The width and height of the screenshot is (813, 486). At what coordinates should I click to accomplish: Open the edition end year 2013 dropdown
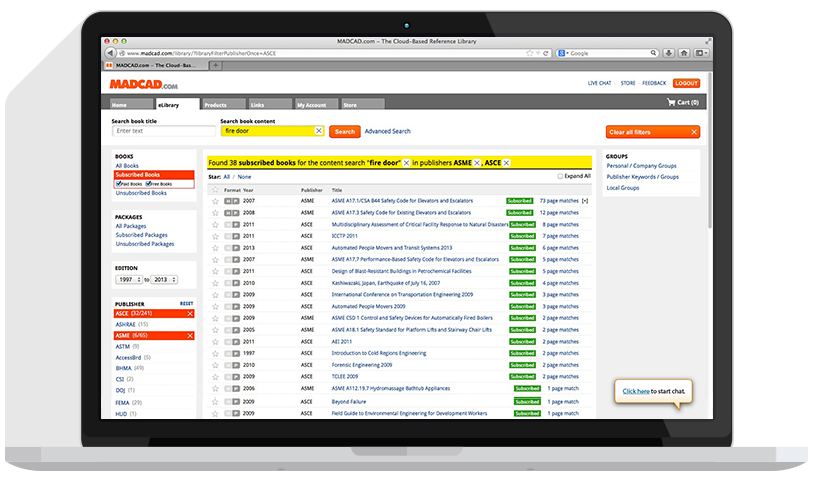(x=164, y=280)
